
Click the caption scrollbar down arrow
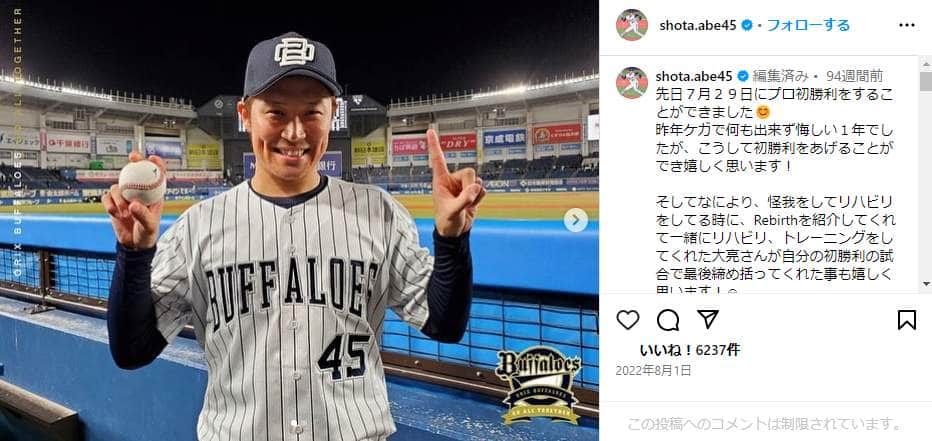(925, 284)
